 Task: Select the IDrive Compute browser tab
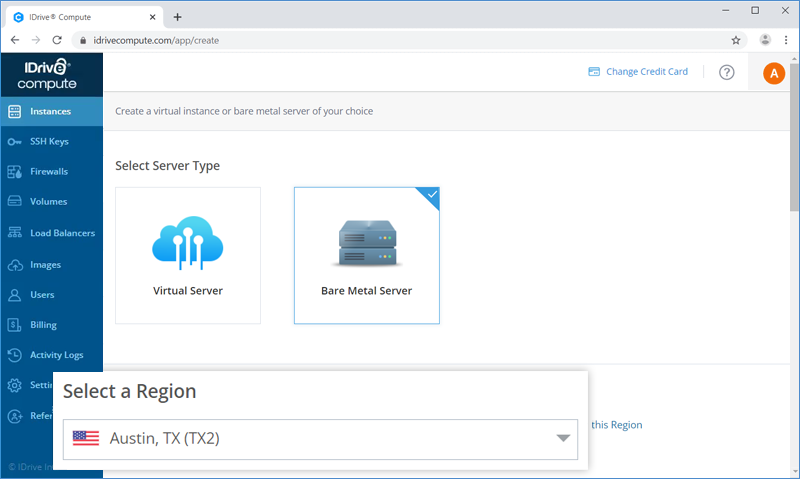click(x=85, y=17)
